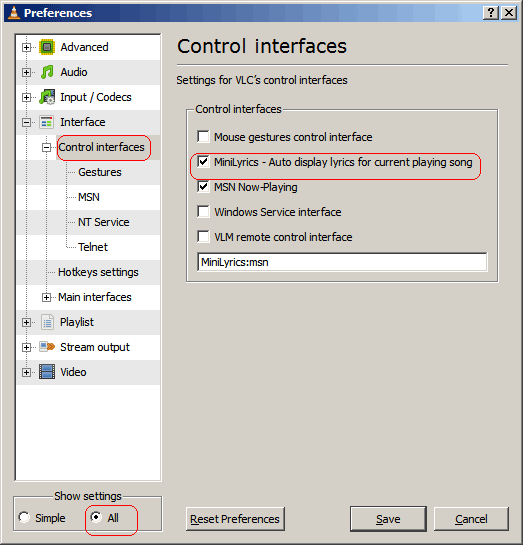Uncheck the MiniLyrics auto display lyrics checkbox
Image resolution: width=523 pixels, height=545 pixels.
click(x=203, y=162)
